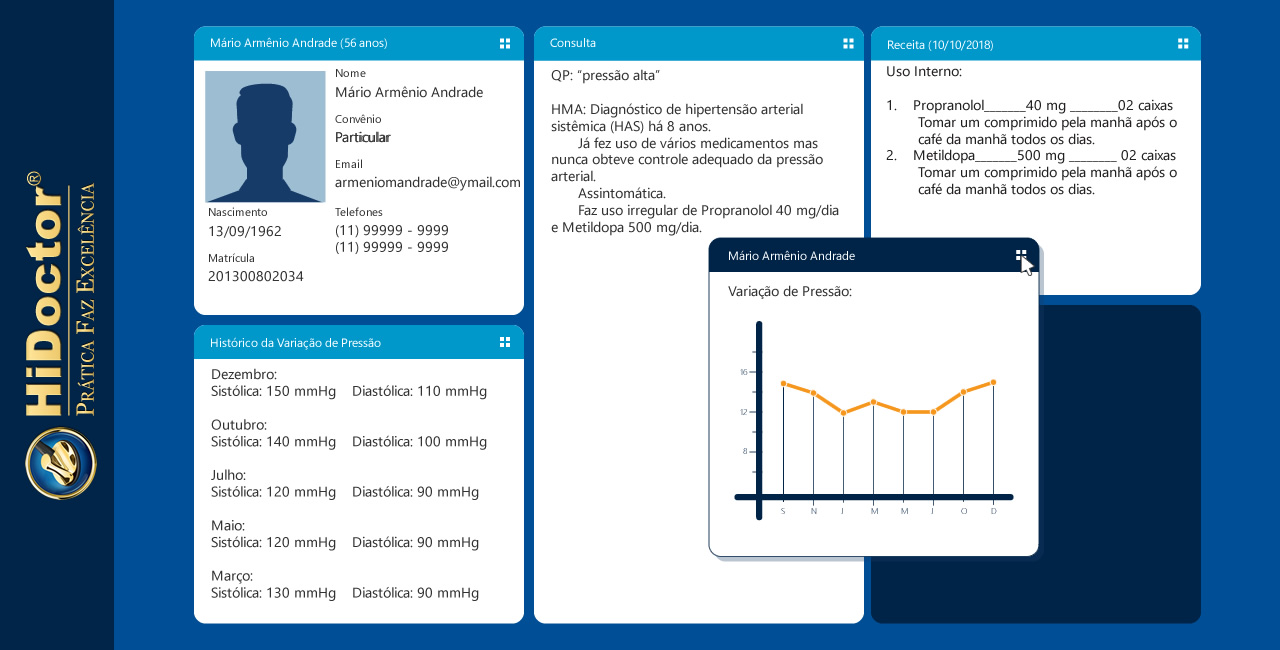Click the patient silhouette photo

coord(265,137)
